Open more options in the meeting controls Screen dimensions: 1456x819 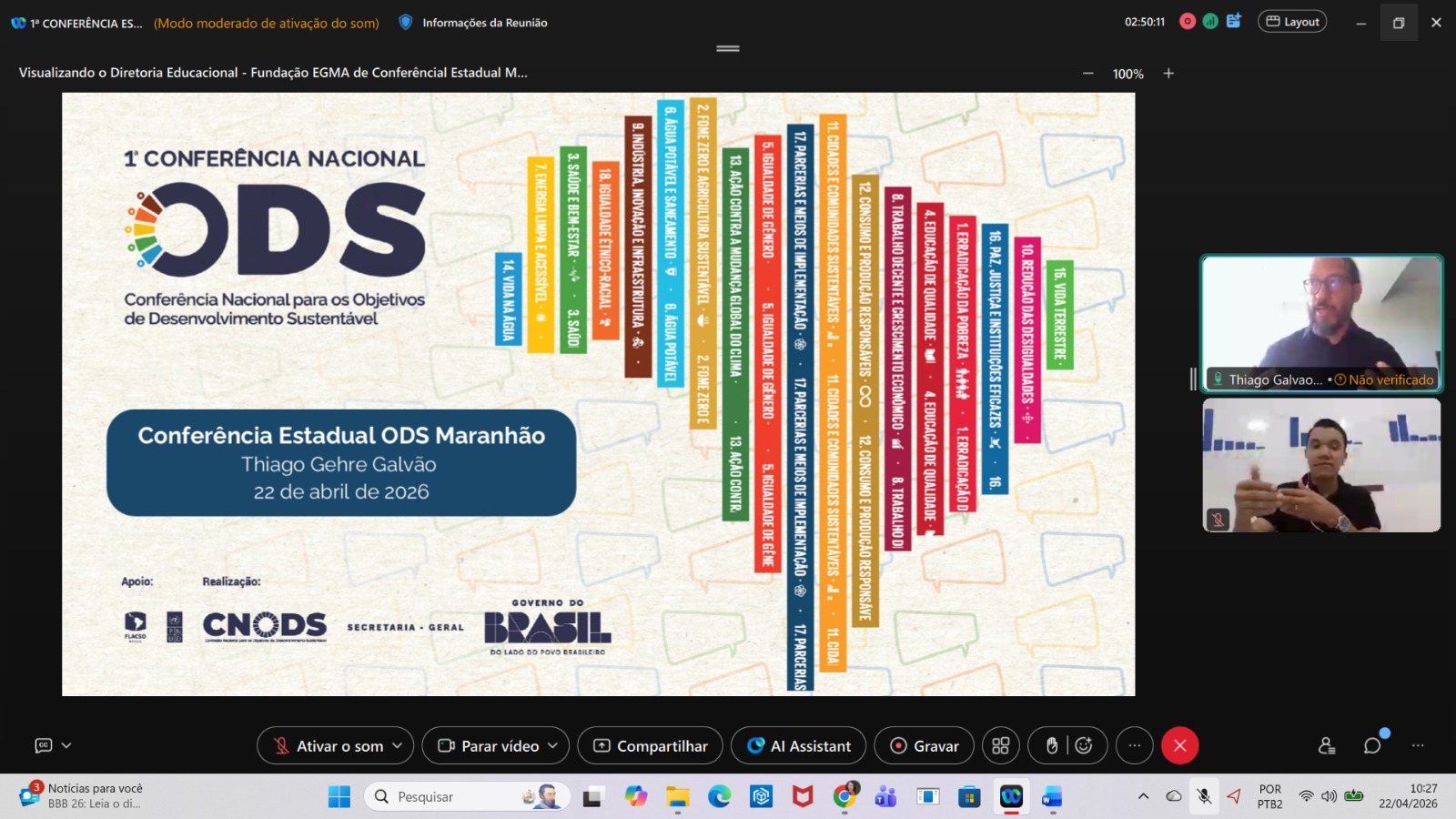1134,745
